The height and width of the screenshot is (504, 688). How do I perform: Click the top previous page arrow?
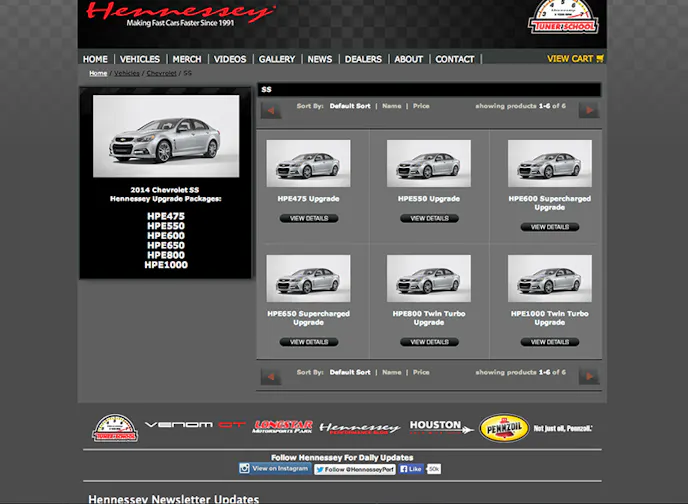[270, 109]
